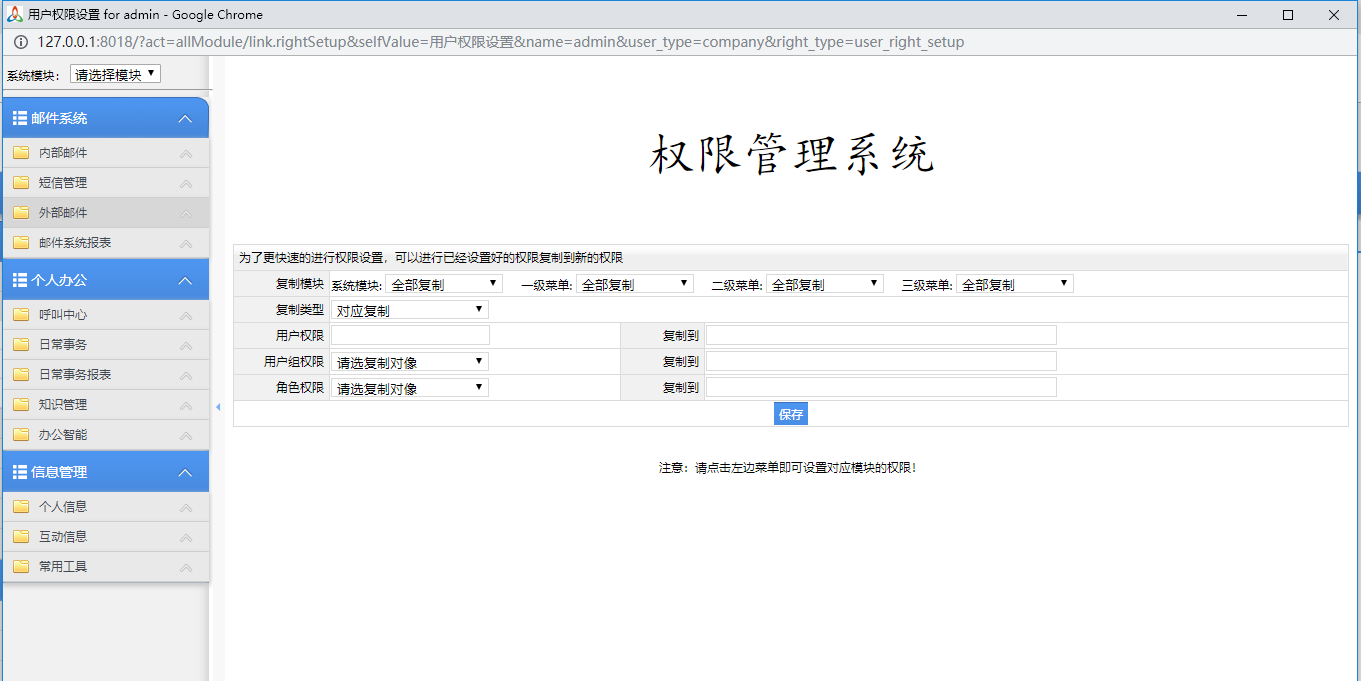Image resolution: width=1361 pixels, height=681 pixels.
Task: Click the 个人信息 folder icon
Action: click(x=22, y=509)
